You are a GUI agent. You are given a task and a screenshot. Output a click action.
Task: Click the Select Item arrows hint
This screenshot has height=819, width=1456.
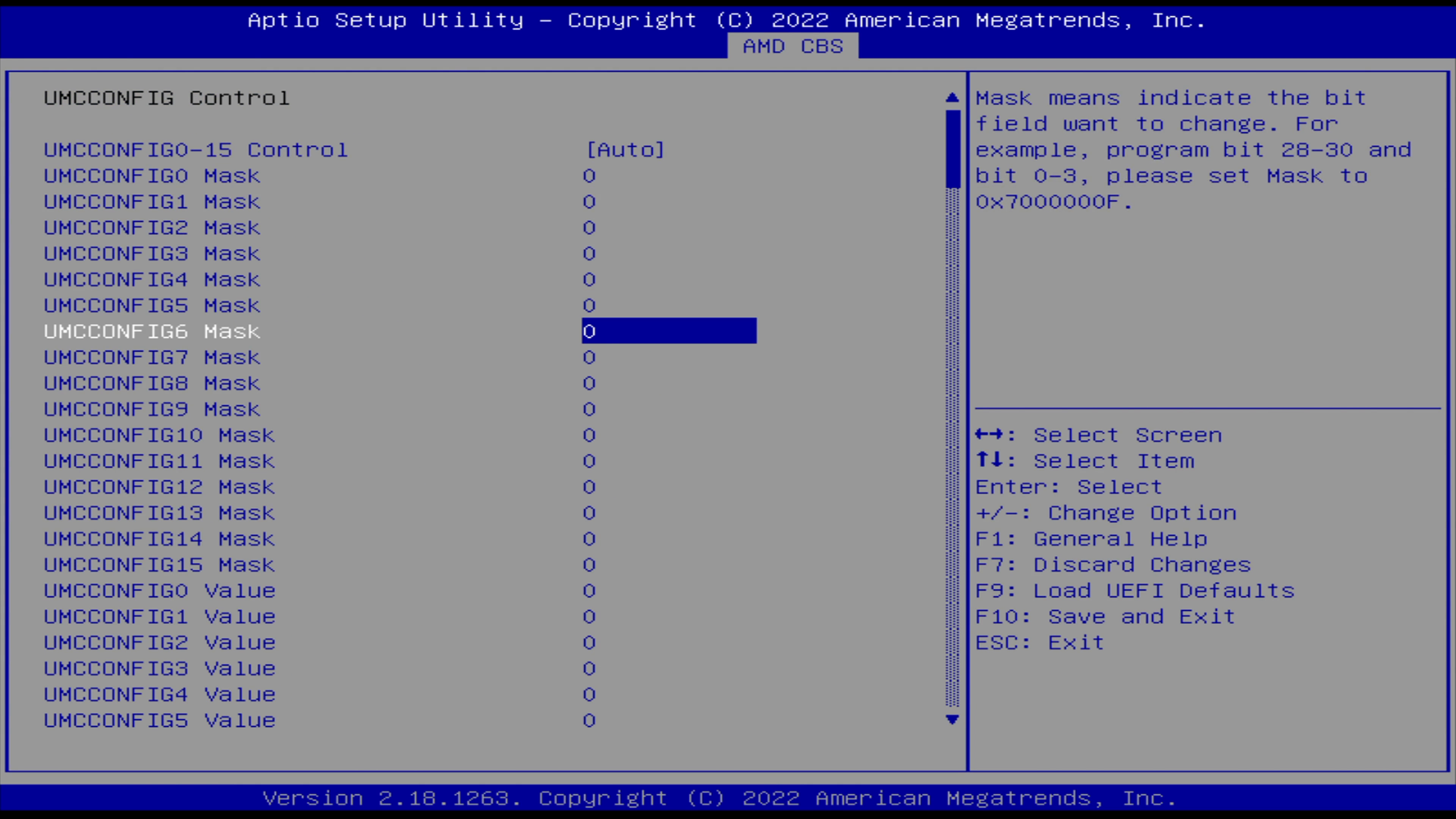tap(1085, 461)
